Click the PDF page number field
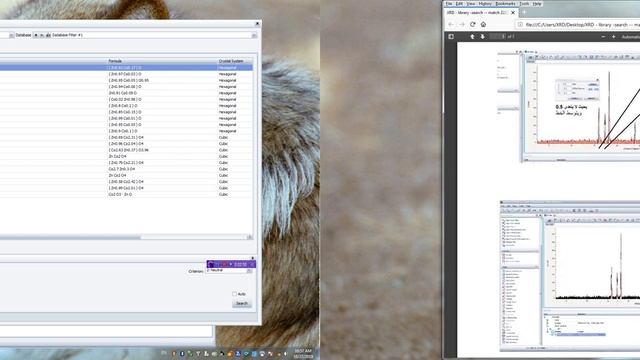Viewport: 640px width, 360px height. (497, 36)
